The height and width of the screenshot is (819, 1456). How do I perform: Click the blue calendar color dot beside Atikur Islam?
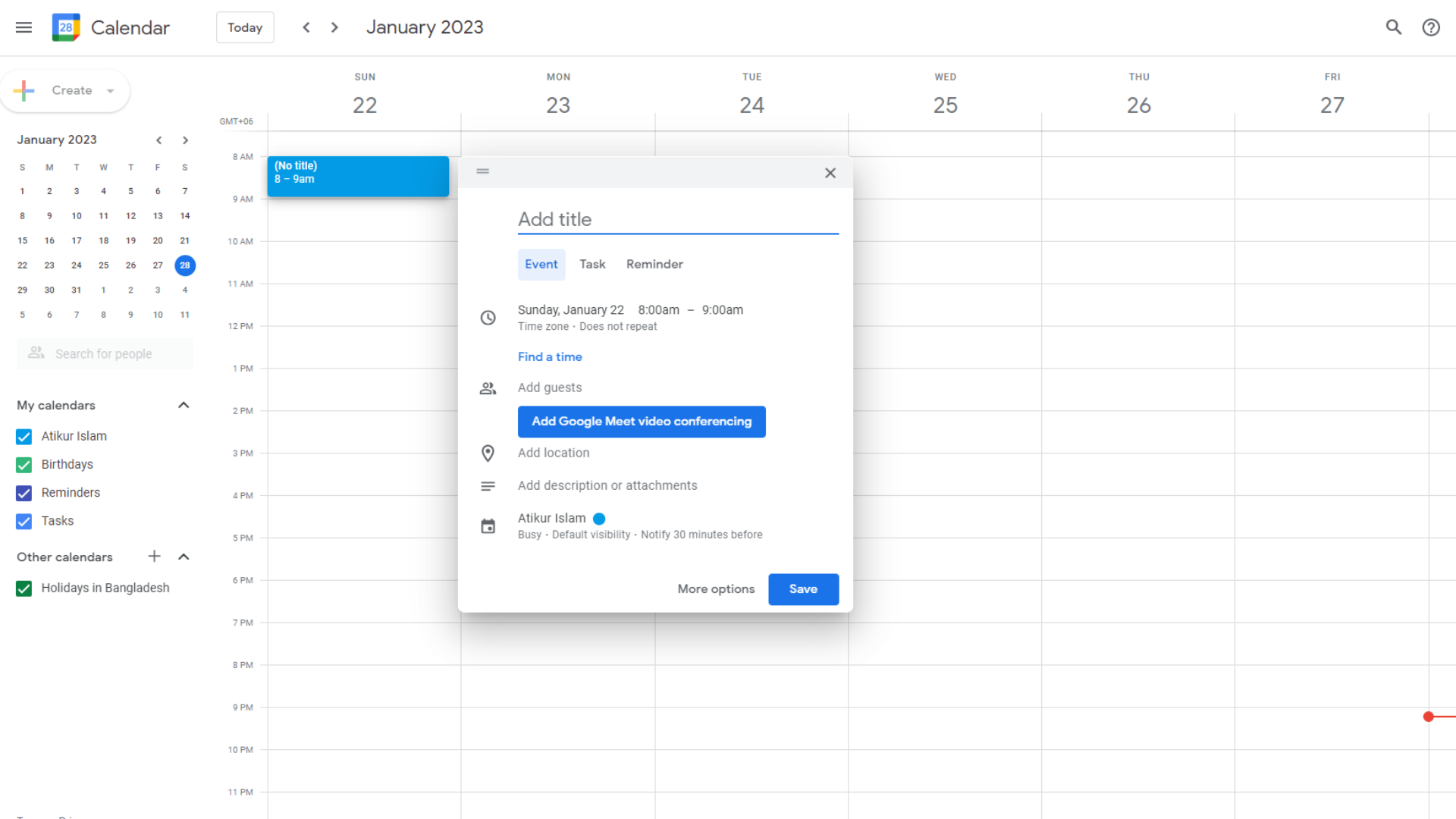tap(599, 519)
